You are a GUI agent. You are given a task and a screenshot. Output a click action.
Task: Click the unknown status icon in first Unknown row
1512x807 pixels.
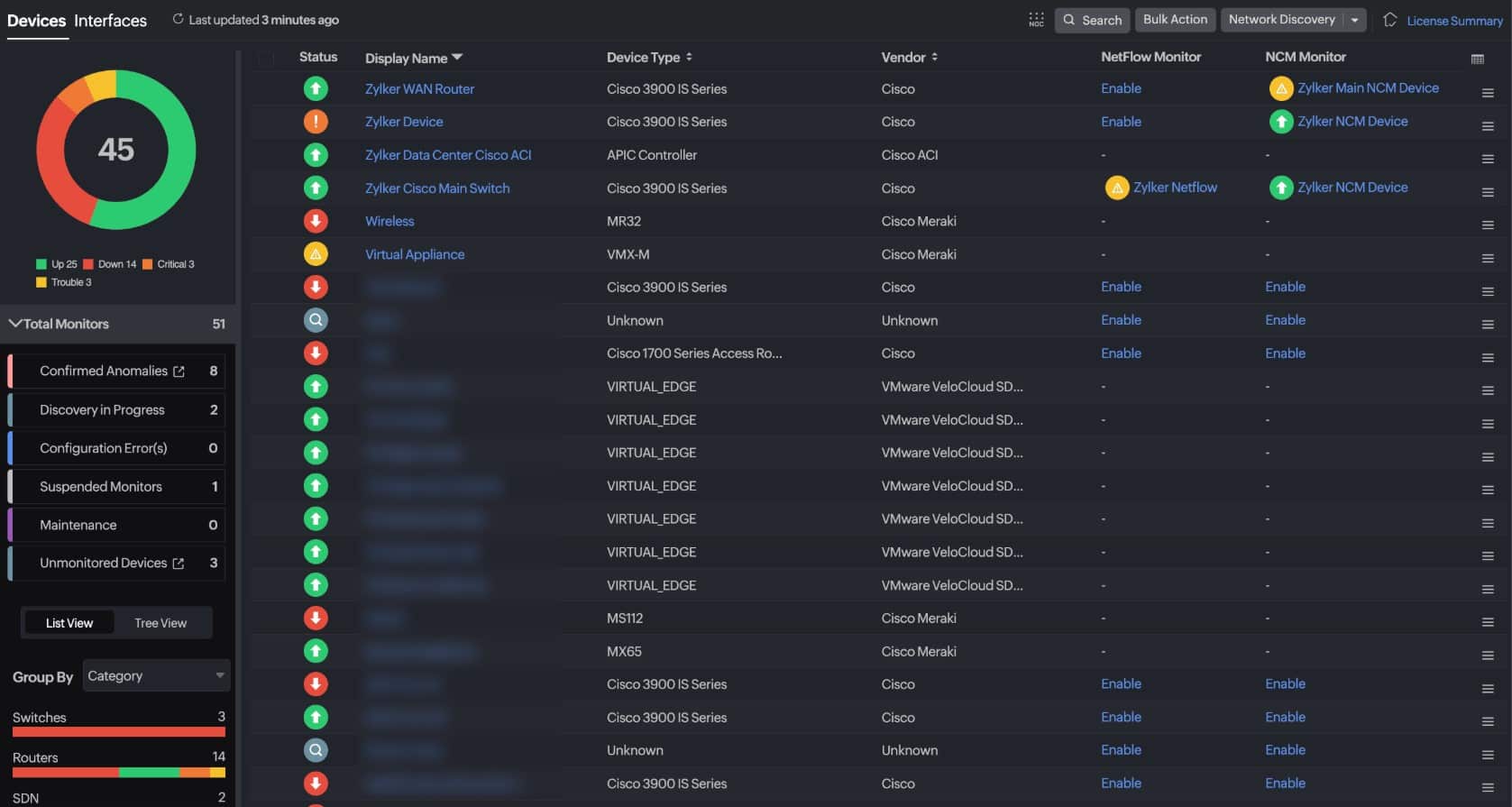point(316,320)
